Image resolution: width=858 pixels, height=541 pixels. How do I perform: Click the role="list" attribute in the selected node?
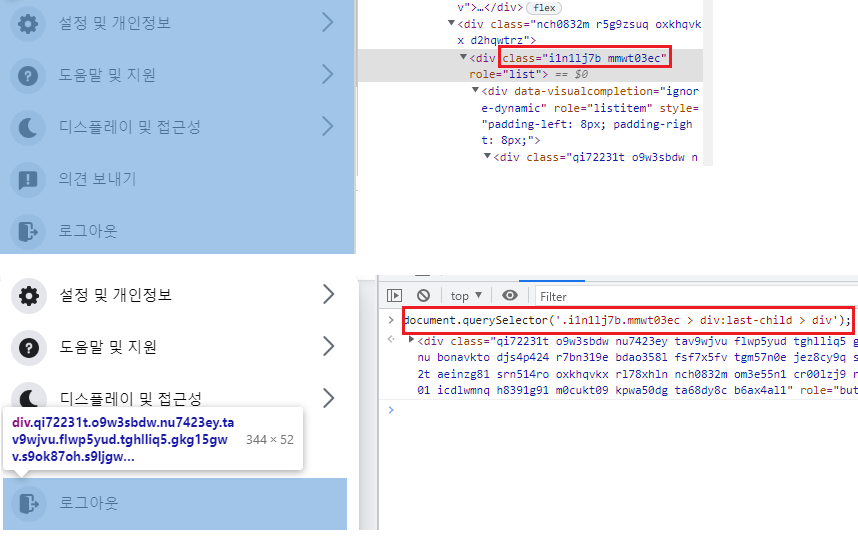point(505,74)
